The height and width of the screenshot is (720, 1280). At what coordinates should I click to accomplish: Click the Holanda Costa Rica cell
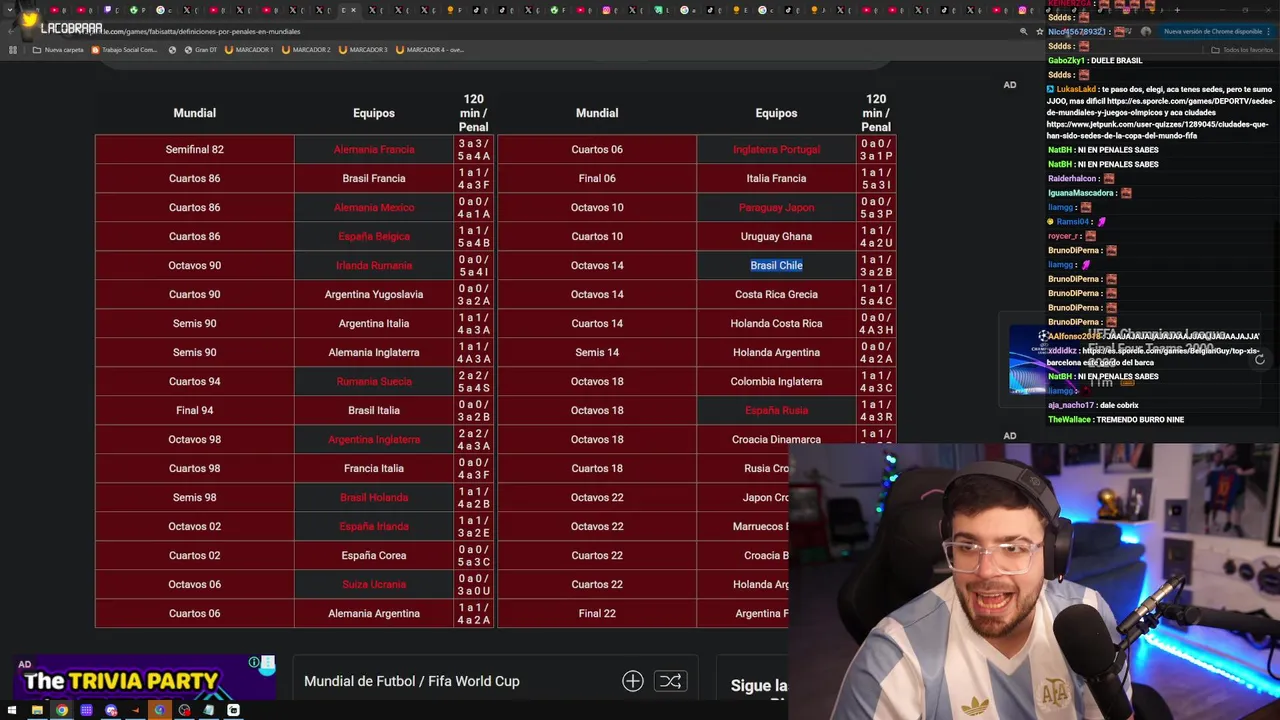777,323
